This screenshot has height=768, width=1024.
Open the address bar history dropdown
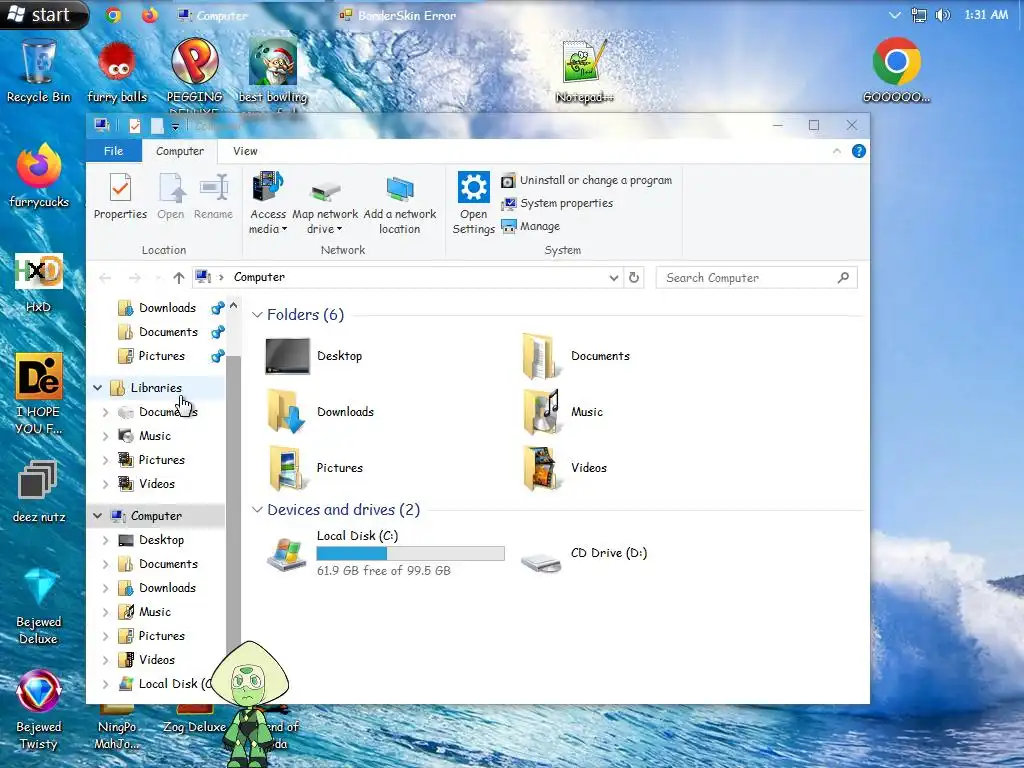click(x=613, y=278)
